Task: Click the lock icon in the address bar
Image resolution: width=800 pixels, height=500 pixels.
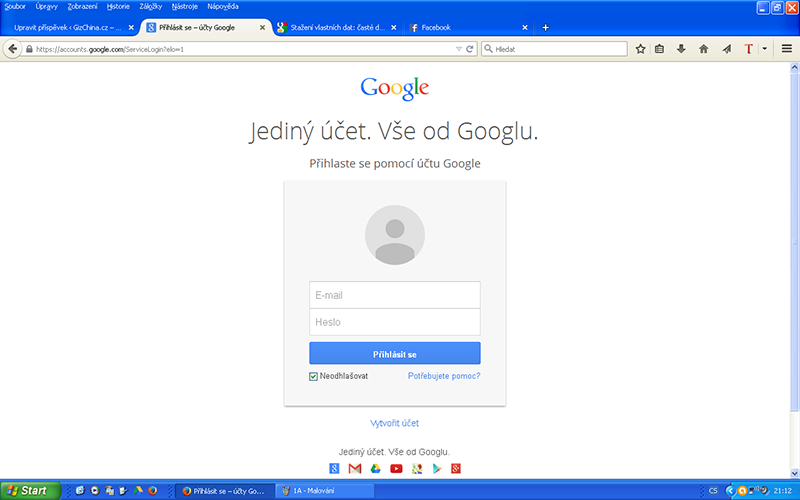Action: [x=29, y=49]
